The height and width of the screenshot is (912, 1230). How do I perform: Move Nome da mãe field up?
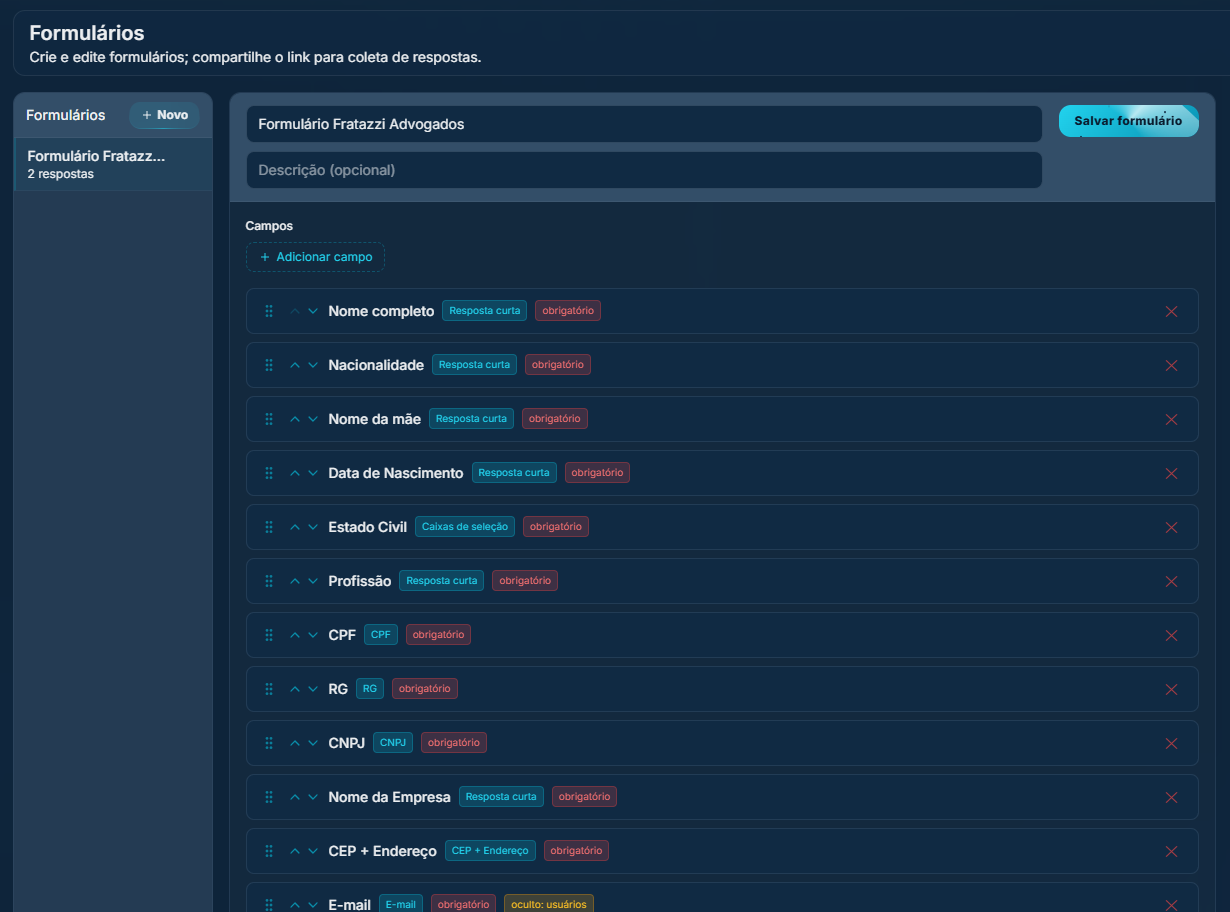[295, 419]
